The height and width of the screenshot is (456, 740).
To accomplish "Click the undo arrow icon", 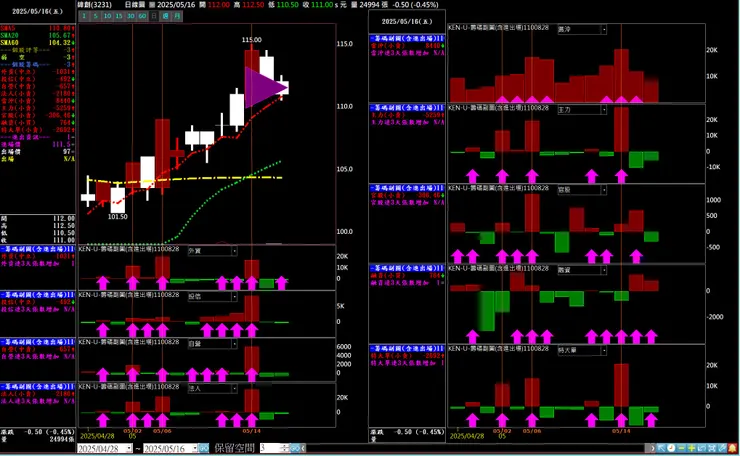I will (701, 448).
